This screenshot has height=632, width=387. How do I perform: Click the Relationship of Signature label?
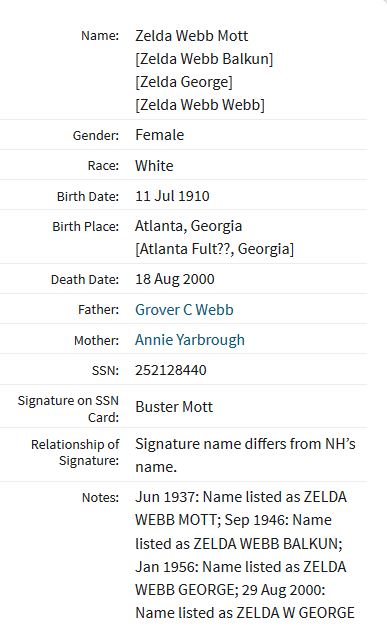[x=75, y=452]
